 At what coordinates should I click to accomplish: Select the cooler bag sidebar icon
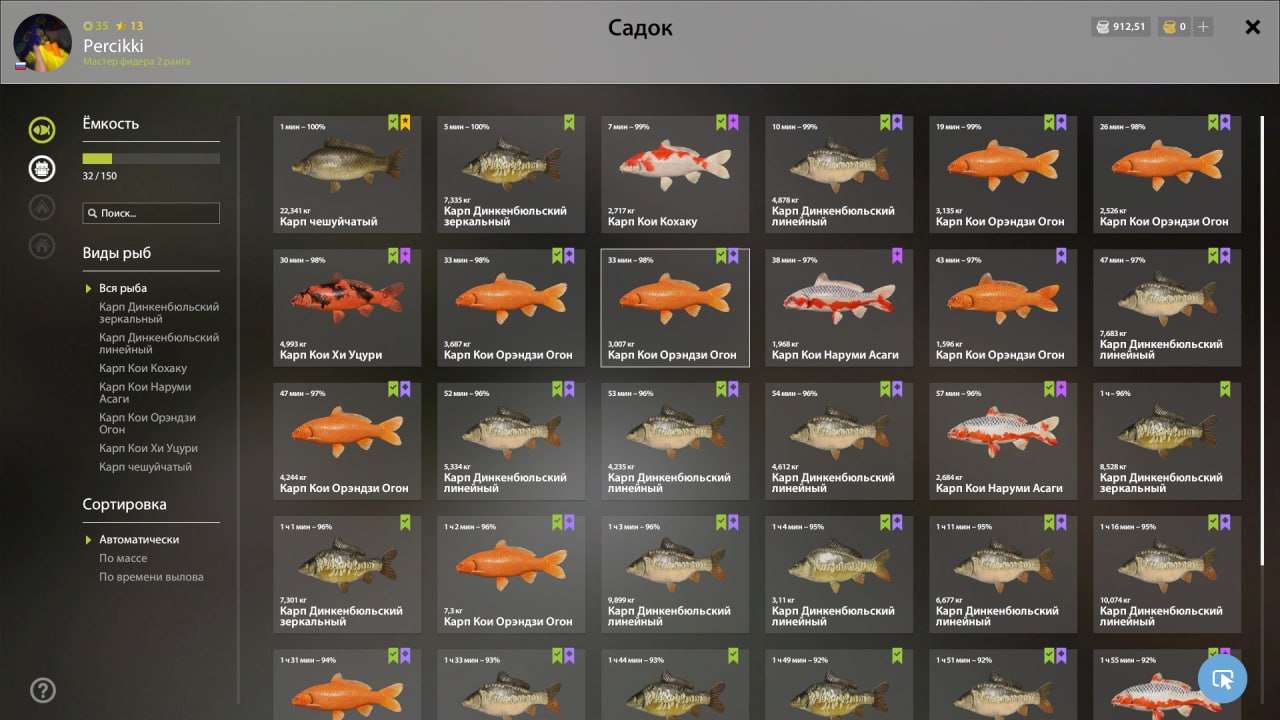tap(42, 168)
